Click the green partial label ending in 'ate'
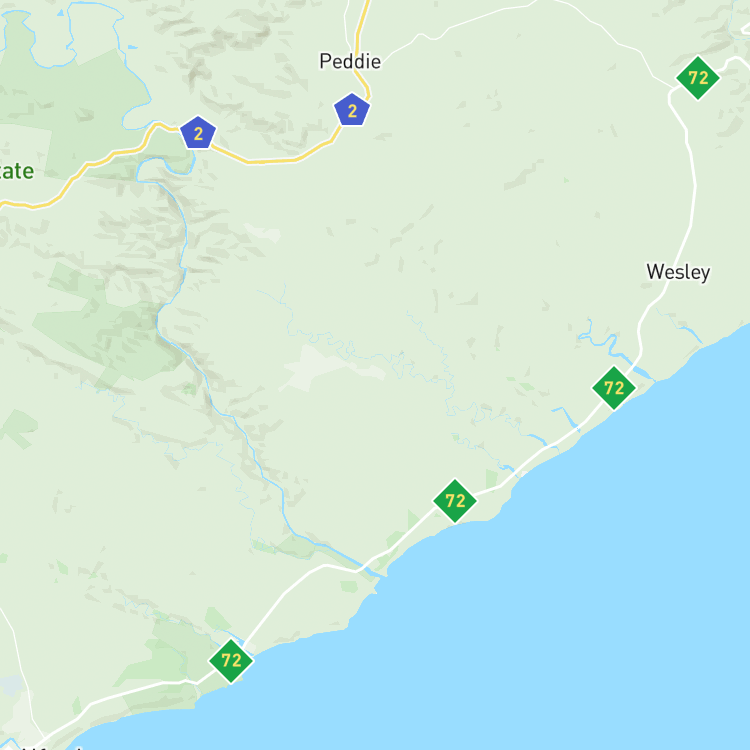Screen dimensions: 750x750 coord(16,171)
